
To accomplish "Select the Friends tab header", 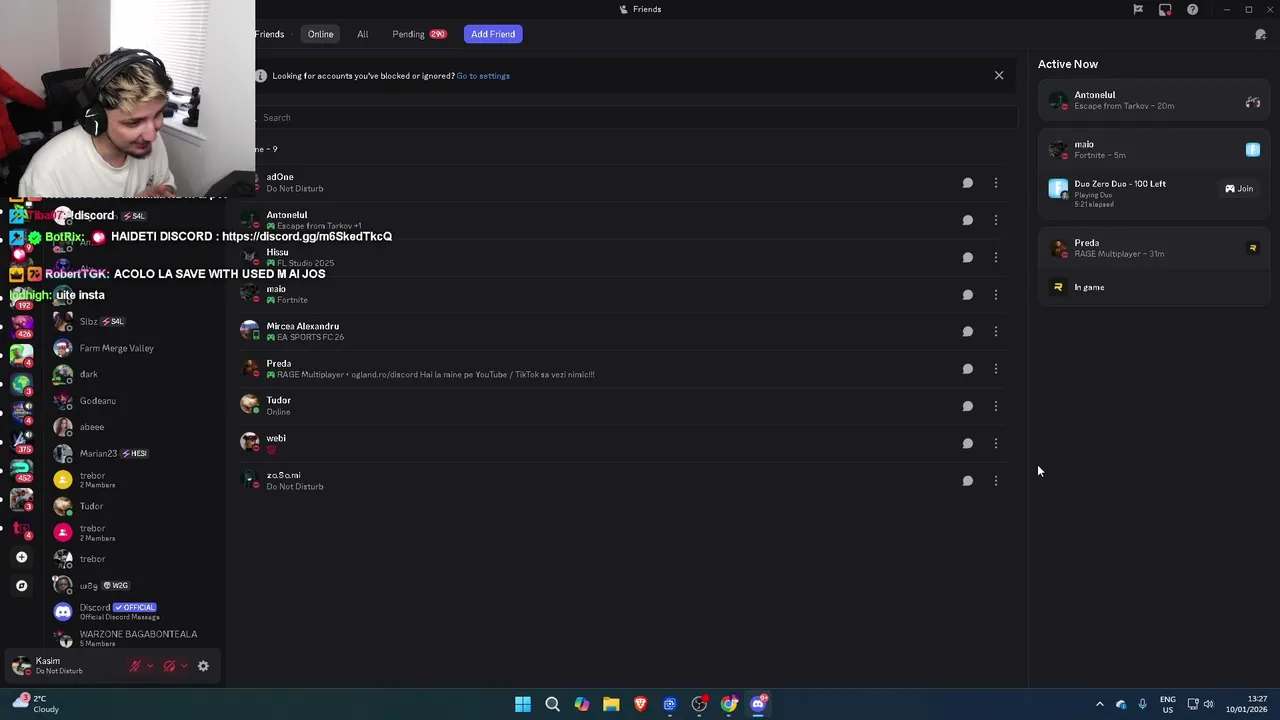I will coord(269,34).
